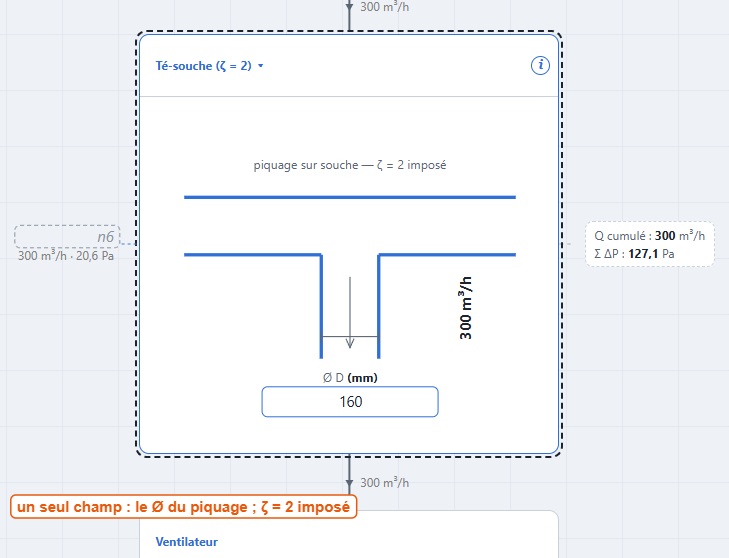The width and height of the screenshot is (729, 558).
Task: Open the info icon on Té-souche card
Action: tap(540, 65)
